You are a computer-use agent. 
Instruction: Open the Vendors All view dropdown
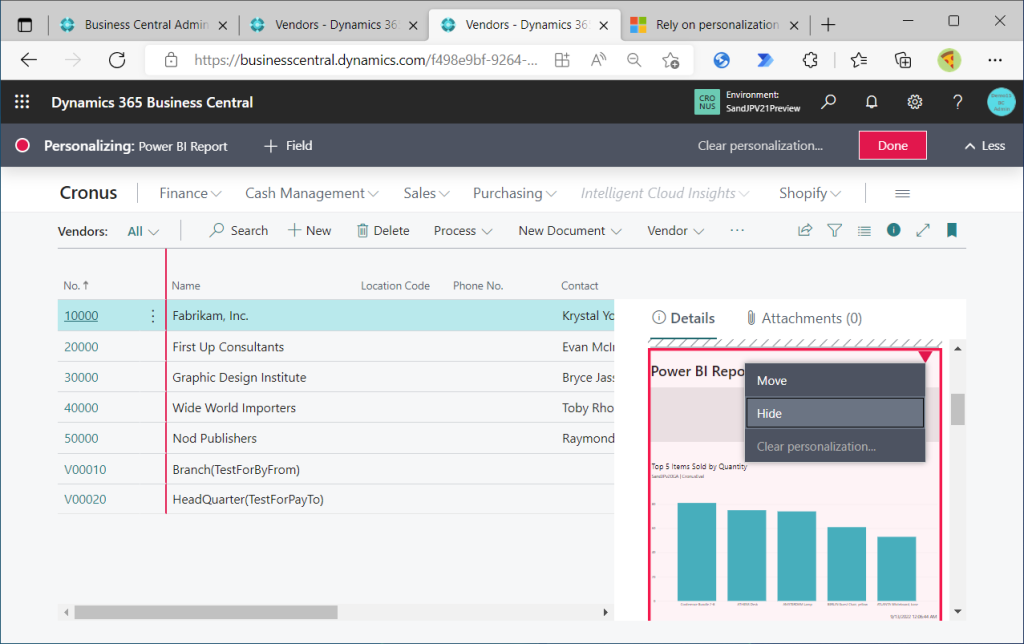tap(143, 231)
